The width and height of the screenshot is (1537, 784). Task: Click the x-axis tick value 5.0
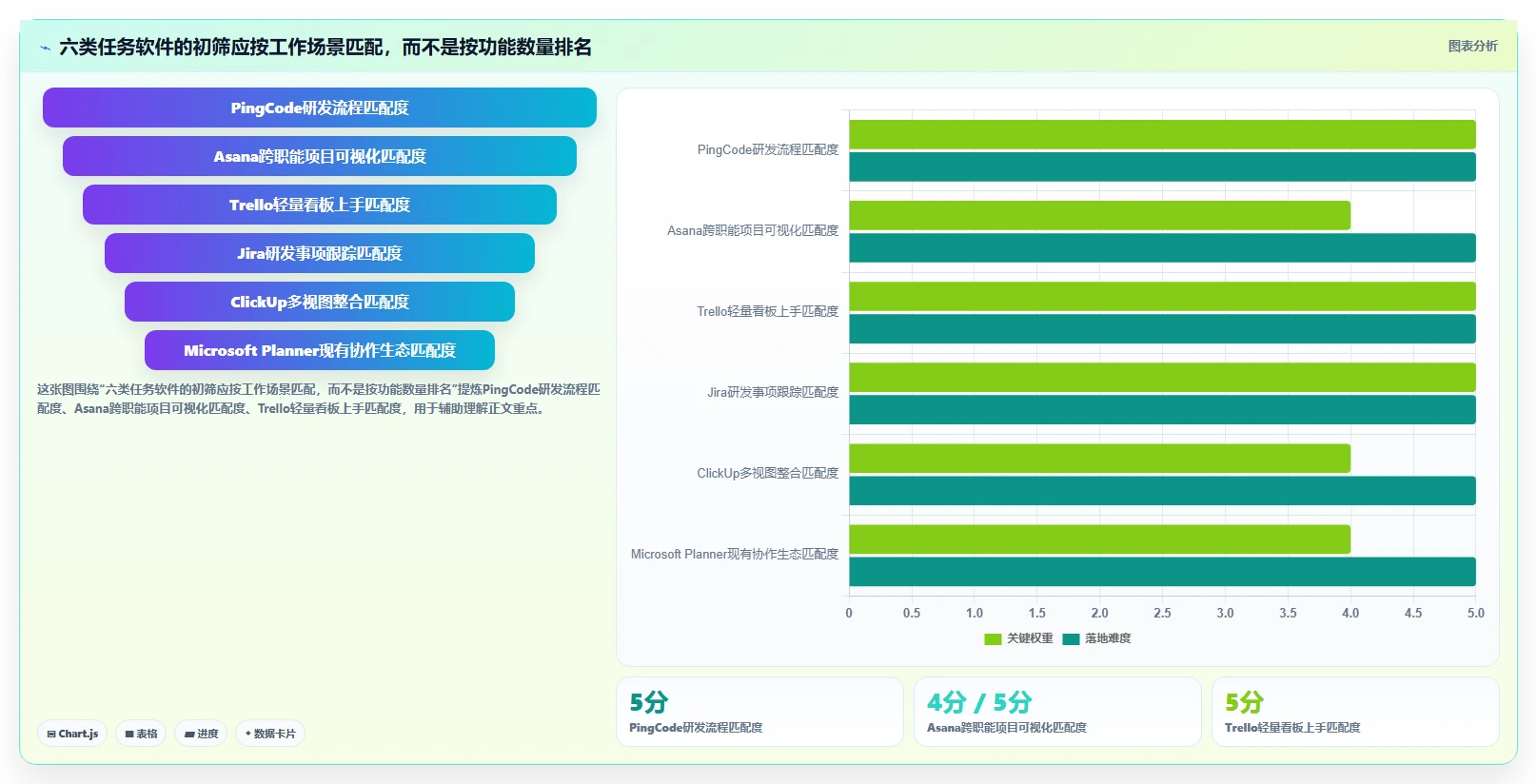[1475, 613]
